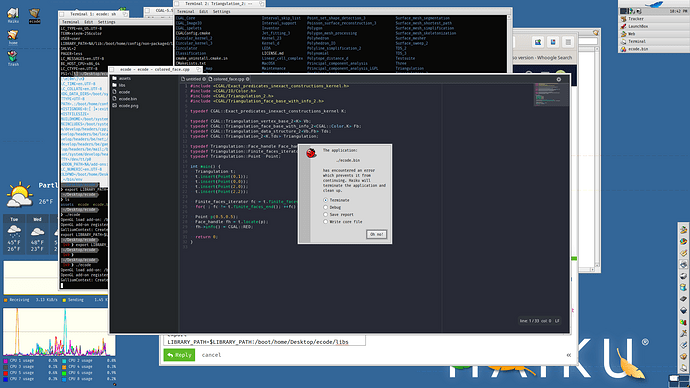Click the CPU 2 usage legend swatch

click(x=64, y=361)
